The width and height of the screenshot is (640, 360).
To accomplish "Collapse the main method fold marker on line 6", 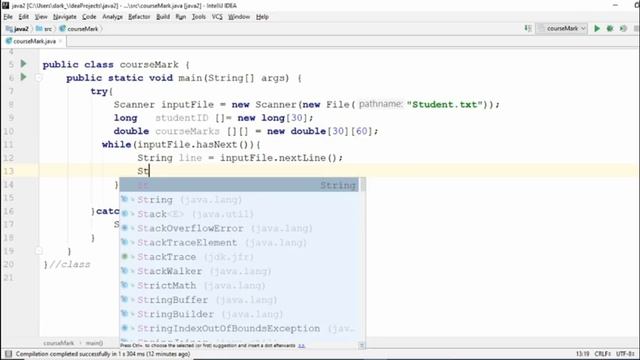I will click(38, 77).
